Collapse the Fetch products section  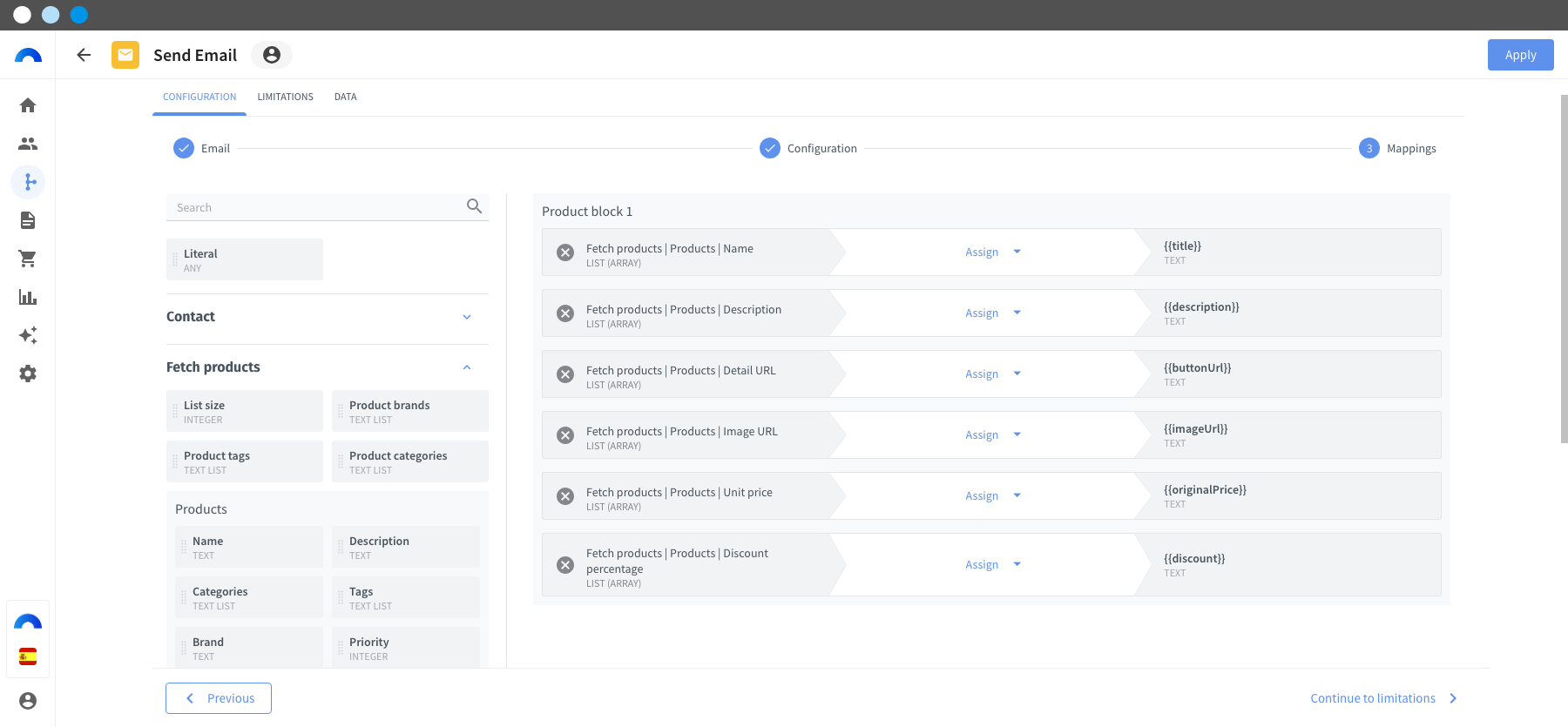pos(467,367)
